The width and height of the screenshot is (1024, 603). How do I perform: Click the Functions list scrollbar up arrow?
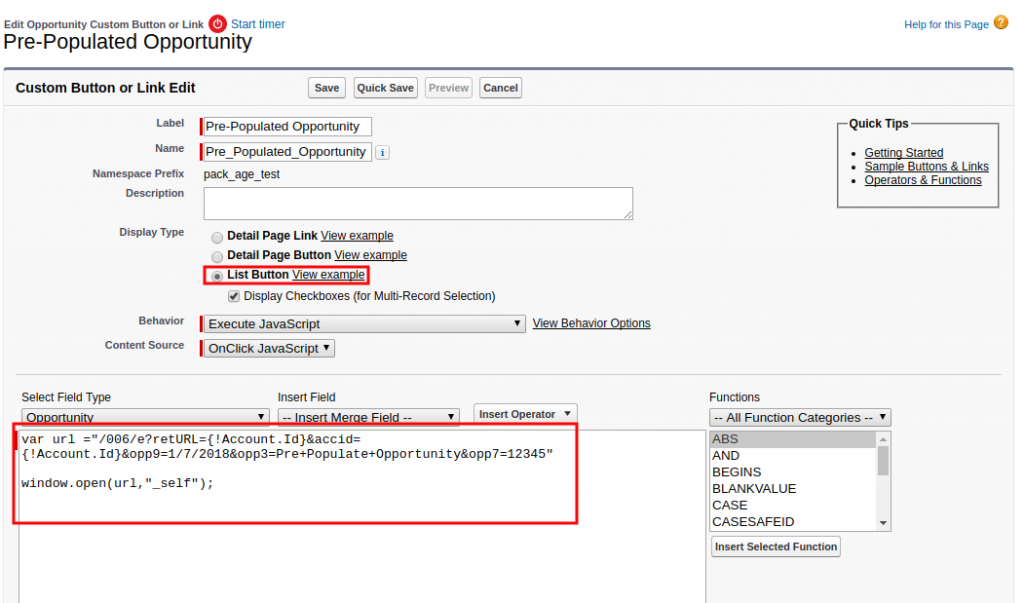point(883,439)
